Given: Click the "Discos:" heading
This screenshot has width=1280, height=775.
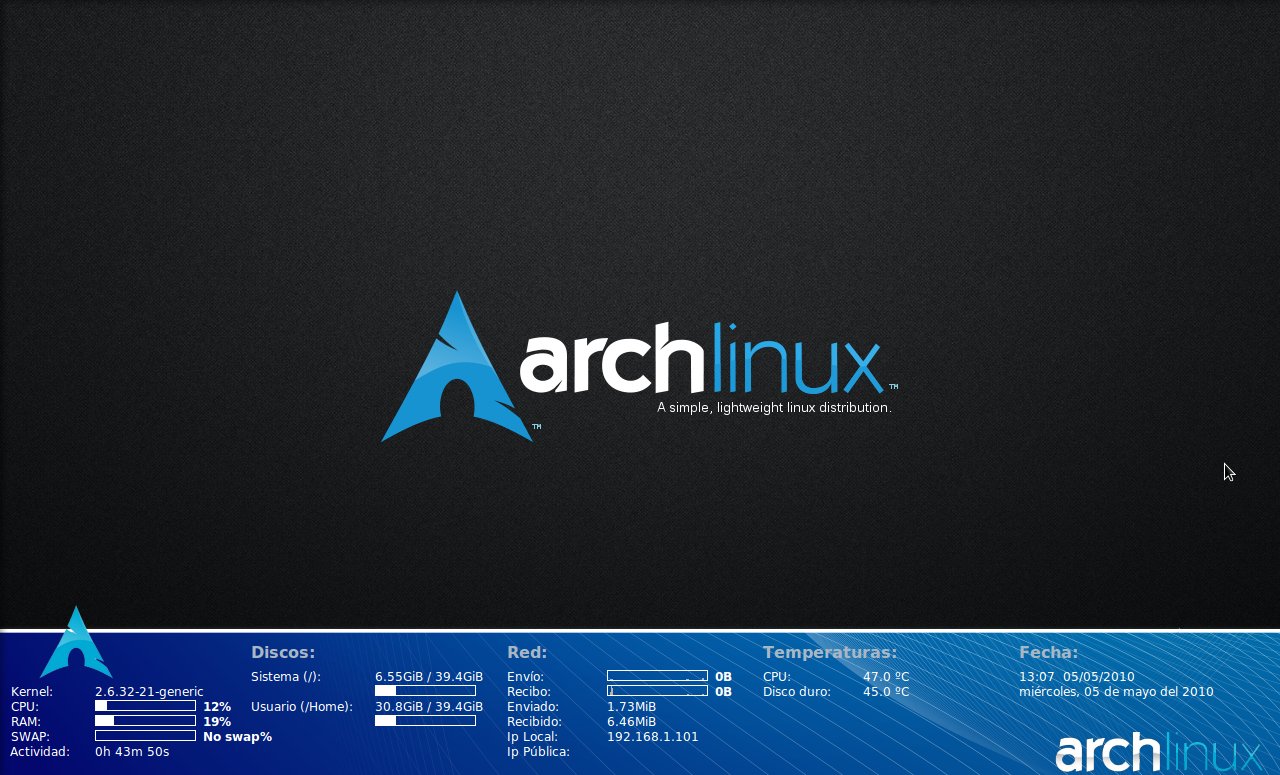Looking at the screenshot, I should [283, 652].
